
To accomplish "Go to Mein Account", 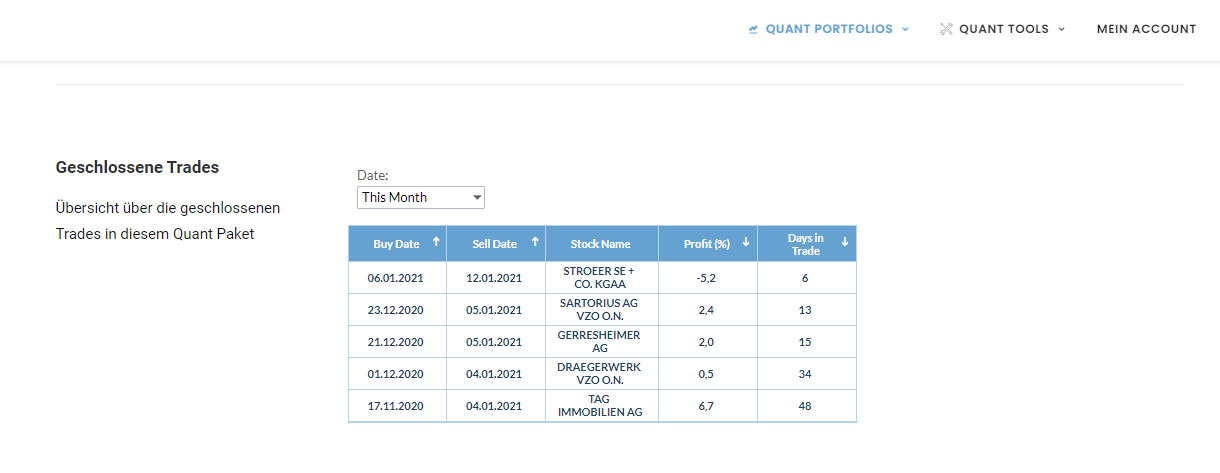I will tap(1146, 29).
